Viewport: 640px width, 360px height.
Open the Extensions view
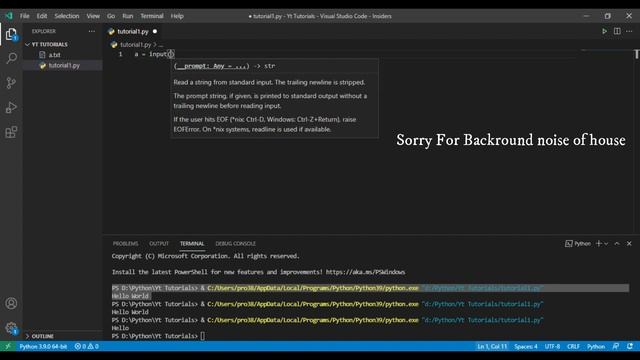11,132
